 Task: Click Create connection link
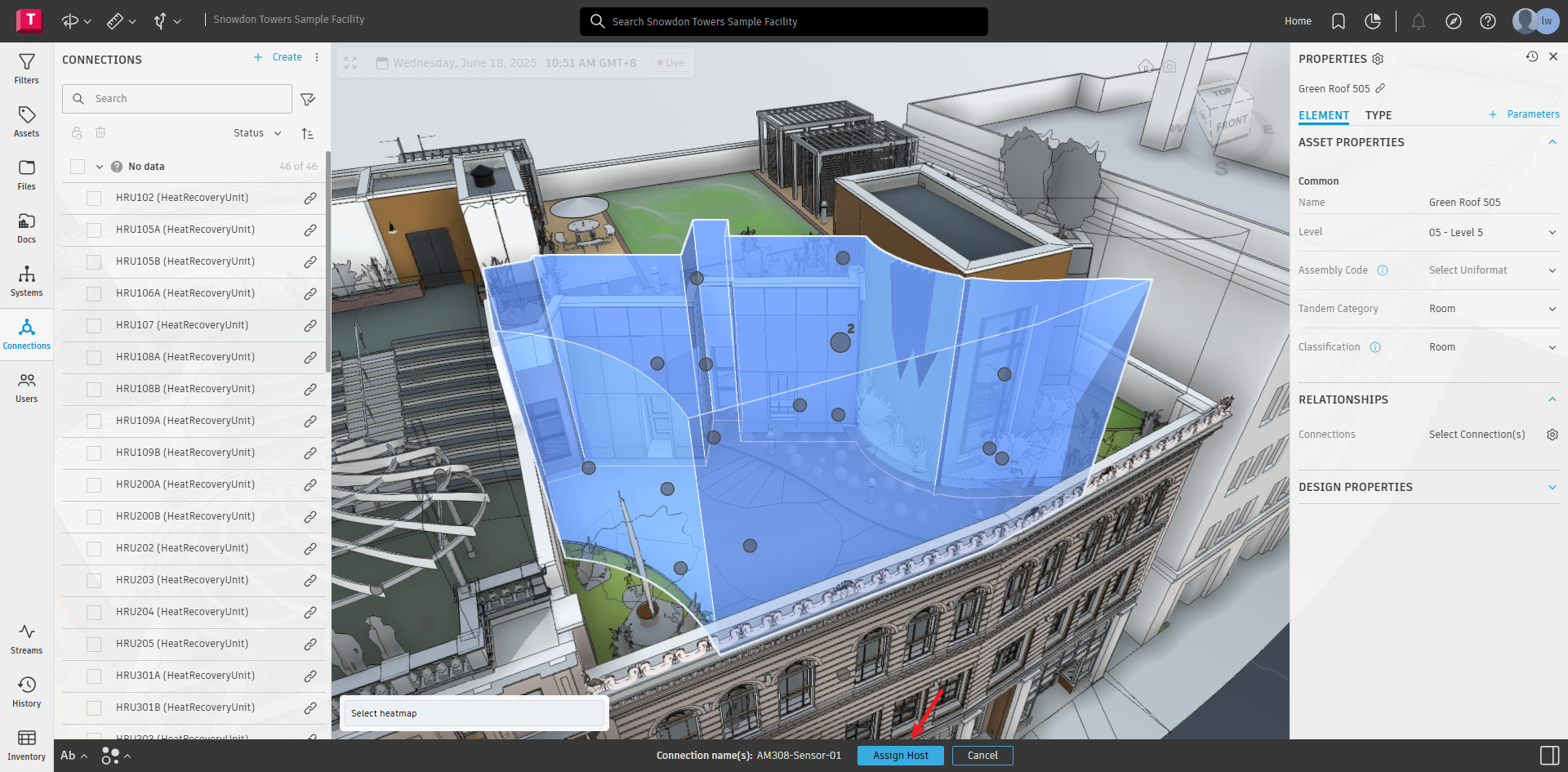coord(278,57)
